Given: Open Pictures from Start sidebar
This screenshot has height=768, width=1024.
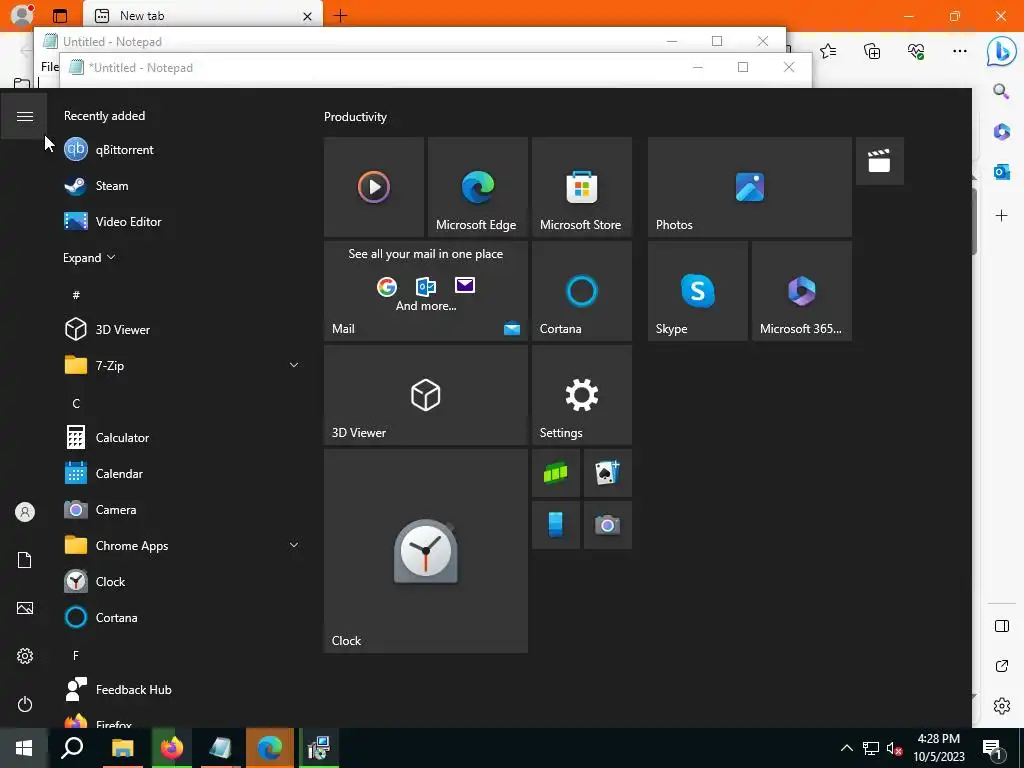Looking at the screenshot, I should 24,608.
